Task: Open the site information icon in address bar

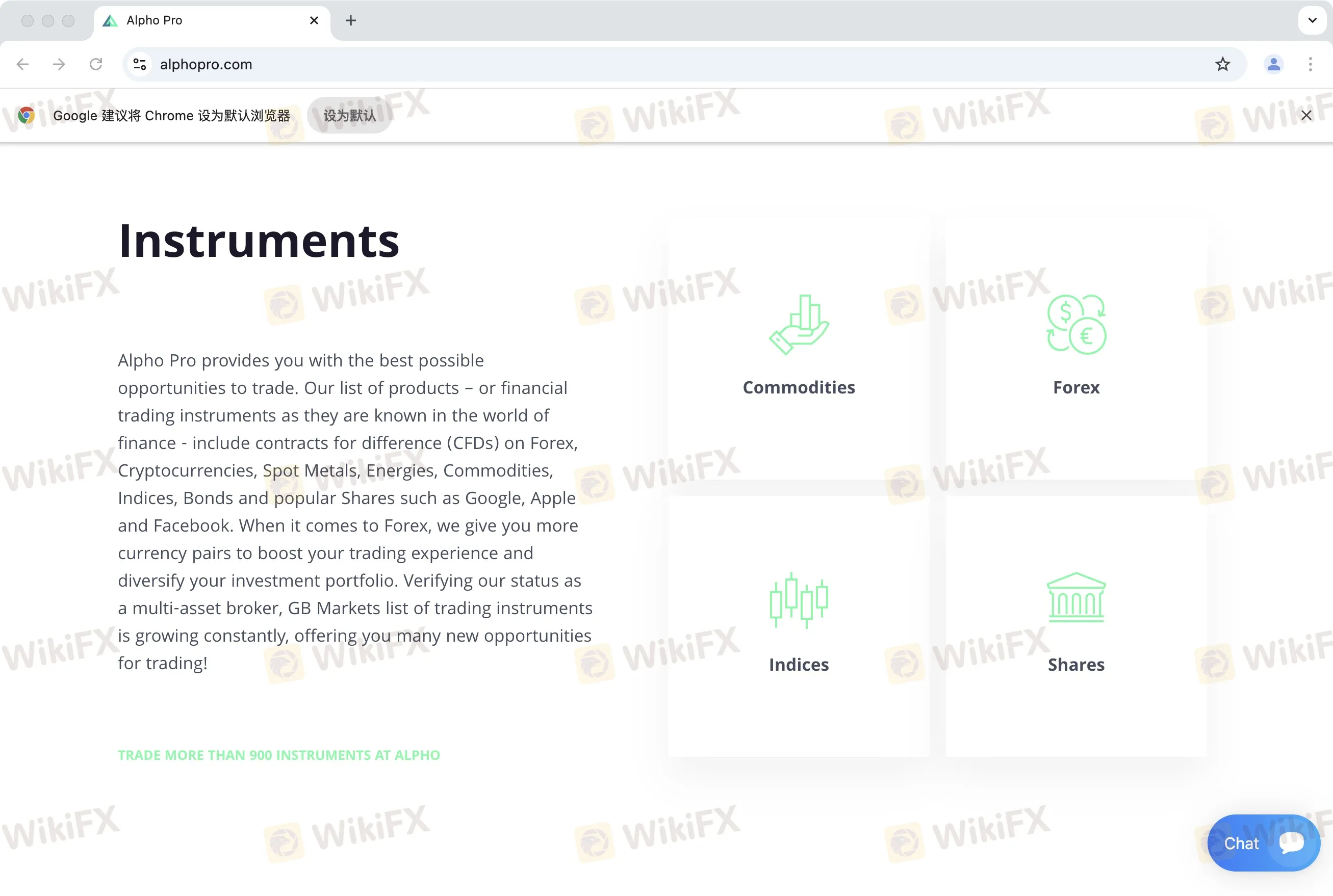Action: [140, 64]
